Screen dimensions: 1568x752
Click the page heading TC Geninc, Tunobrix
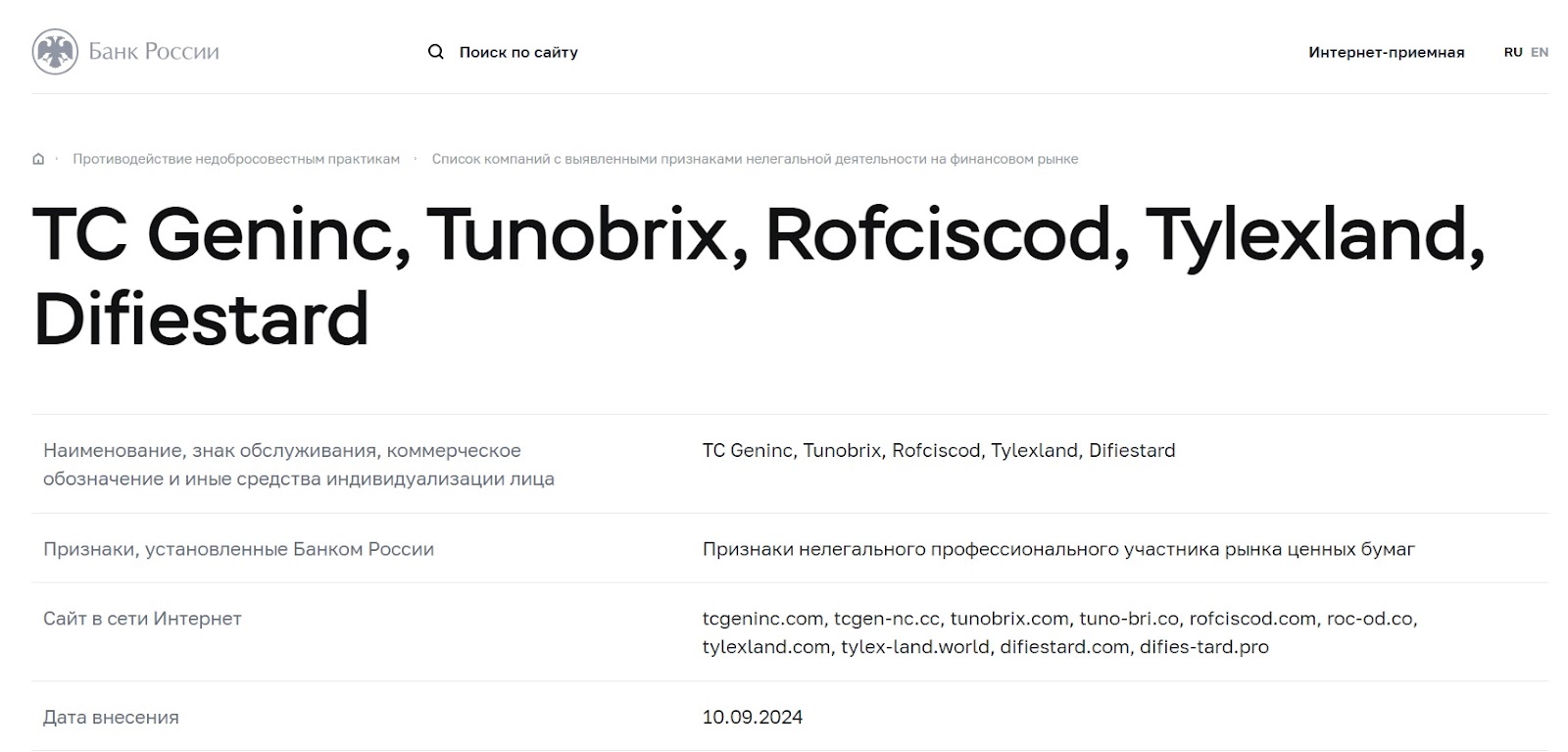coord(759,276)
